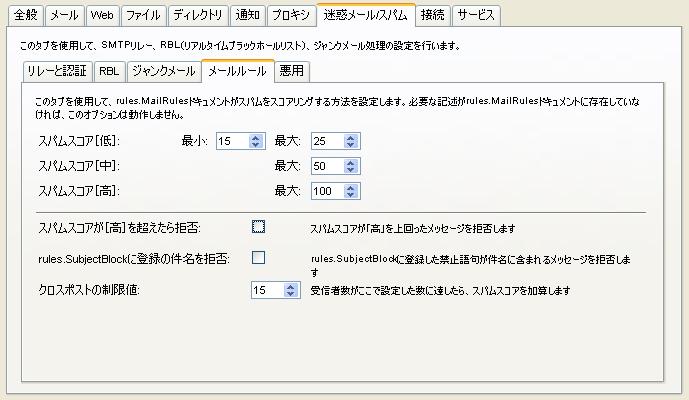Decrease the medium spam score 最大 value
This screenshot has width=689, height=400.
pyautogui.click(x=351, y=170)
